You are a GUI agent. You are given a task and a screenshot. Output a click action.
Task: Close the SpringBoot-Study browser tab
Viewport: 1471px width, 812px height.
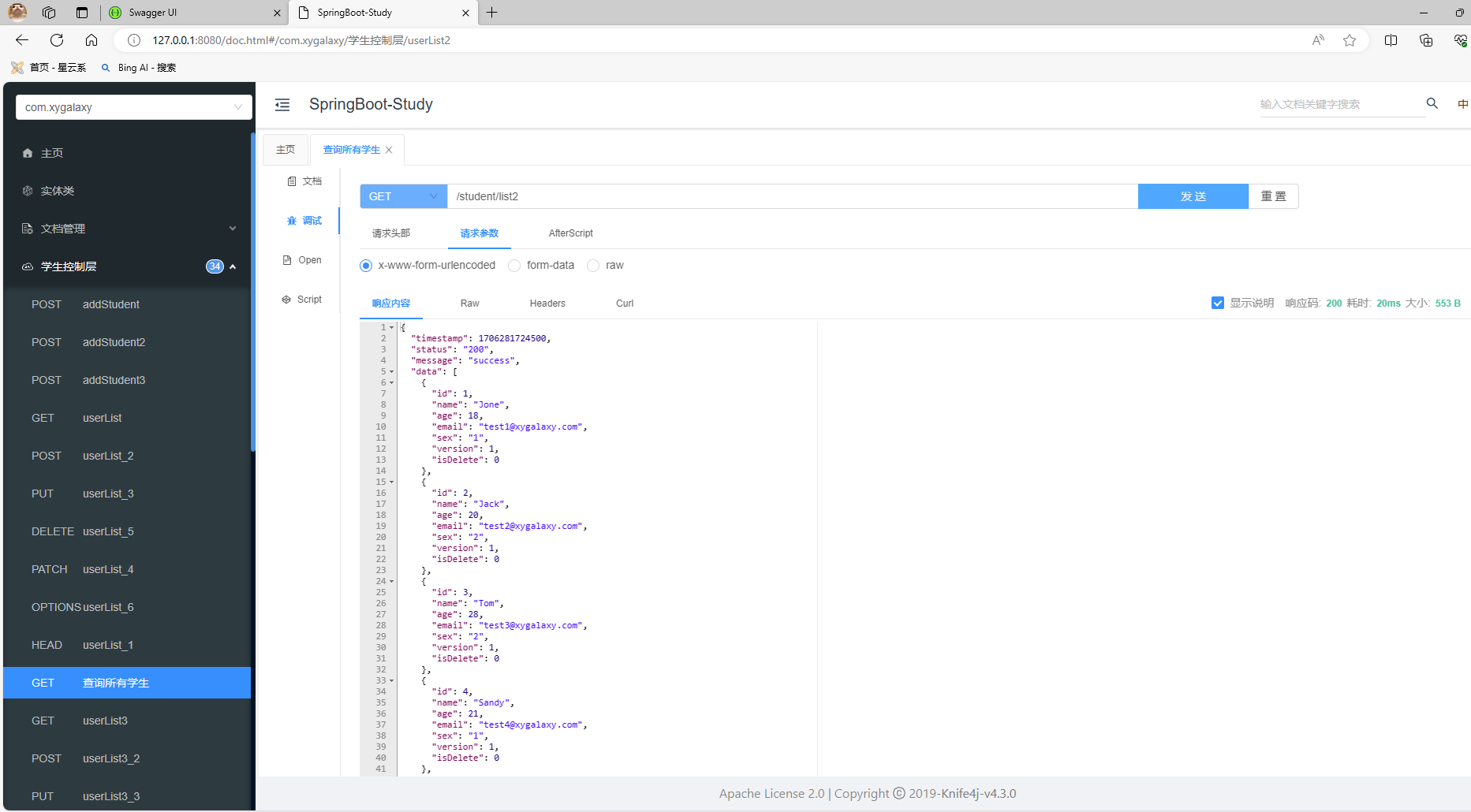coord(465,13)
